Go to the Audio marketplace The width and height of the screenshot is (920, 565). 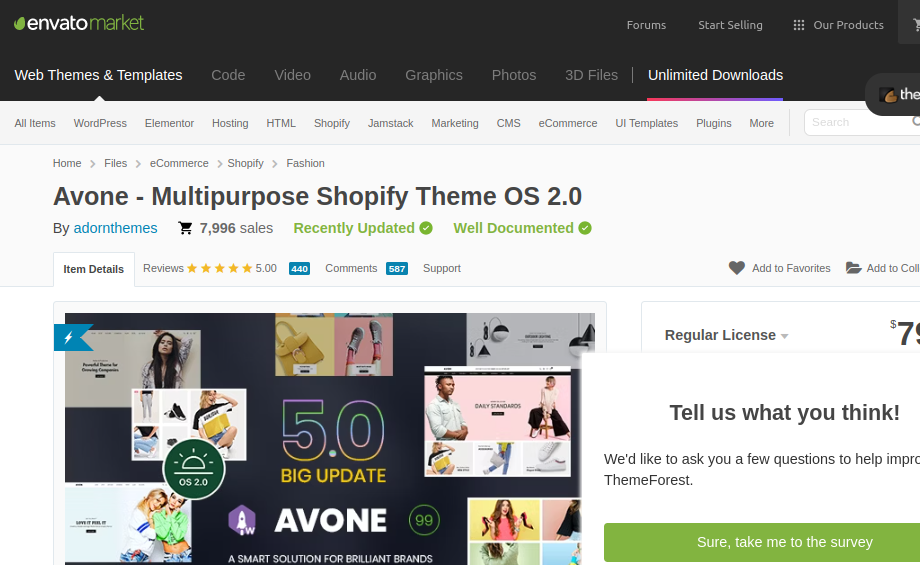pyautogui.click(x=358, y=75)
